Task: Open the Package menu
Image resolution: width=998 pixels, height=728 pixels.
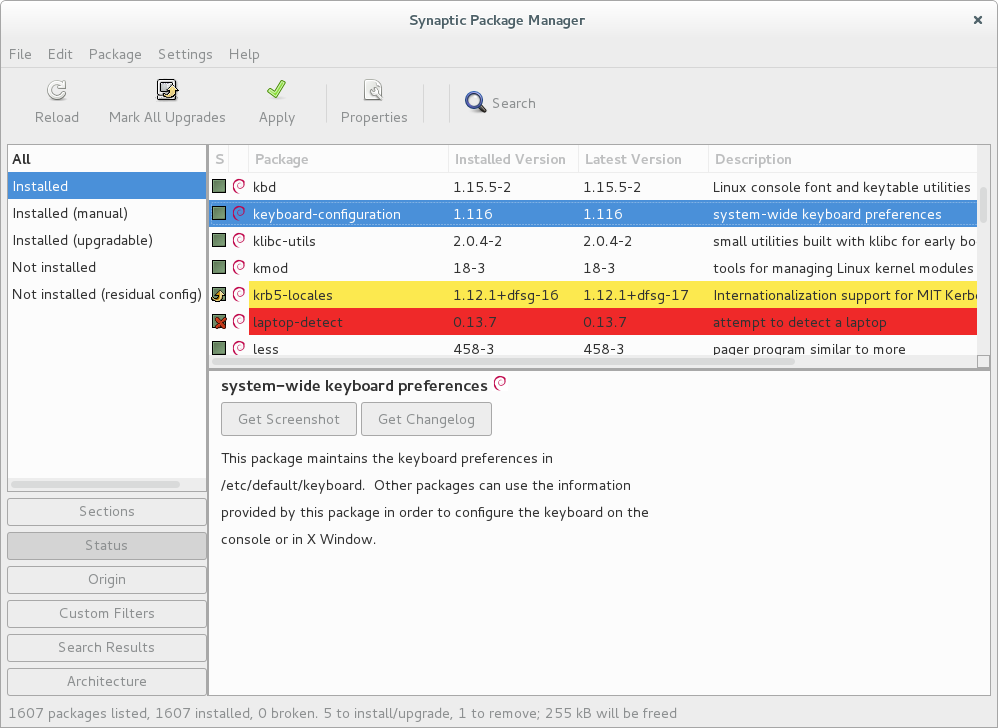Action: pyautogui.click(x=115, y=54)
